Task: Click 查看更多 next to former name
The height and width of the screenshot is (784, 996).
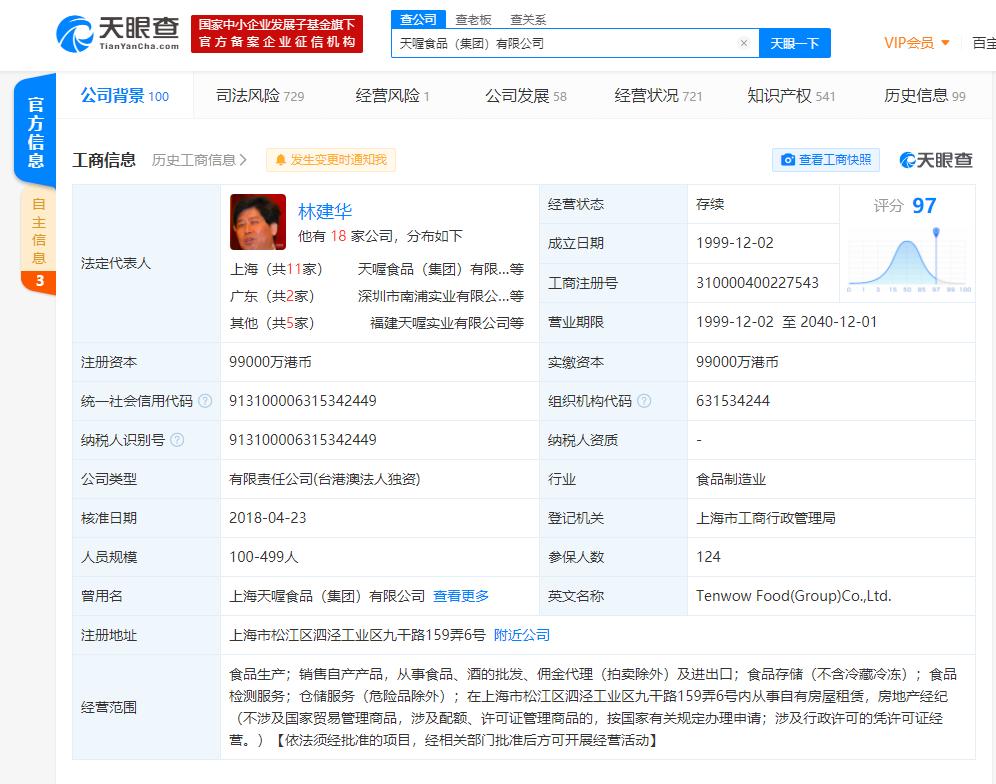Action: (x=461, y=596)
